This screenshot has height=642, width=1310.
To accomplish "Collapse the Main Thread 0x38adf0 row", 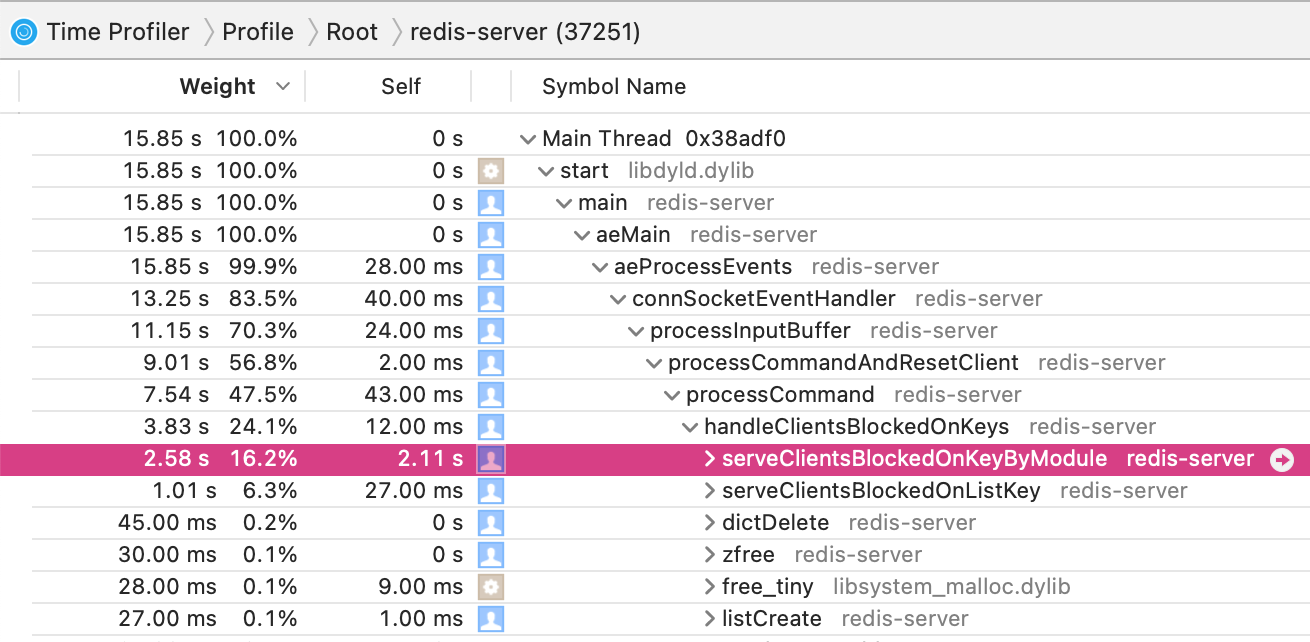I will coord(528,139).
